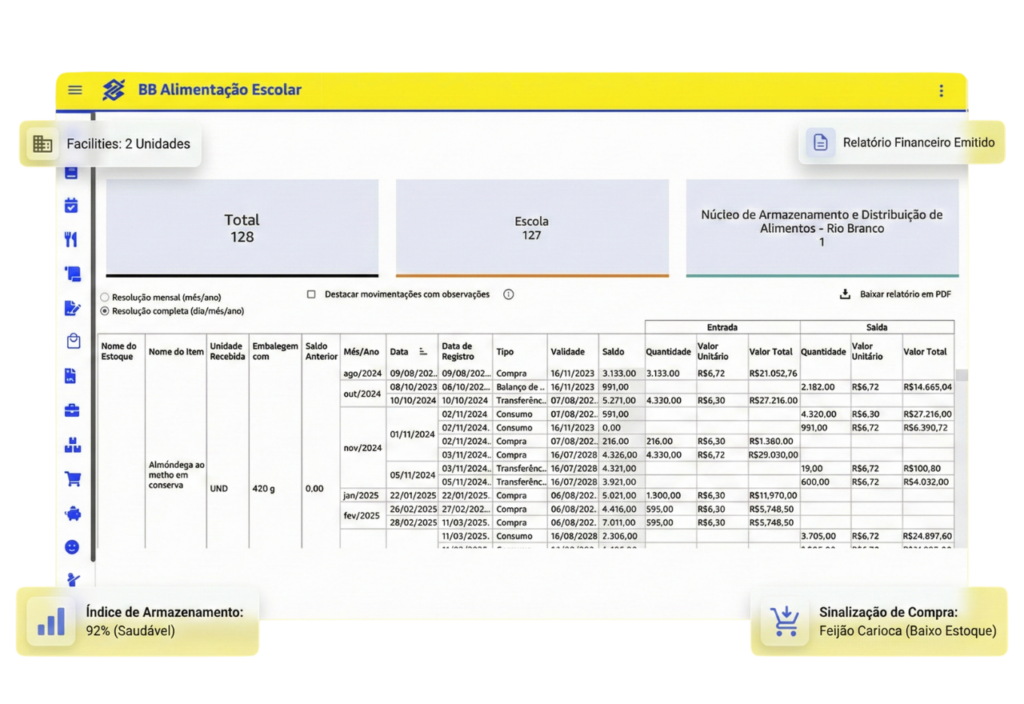Screen dimensions: 1024x704
Task: Open the fork and knife meals icon
Action: pyautogui.click(x=71, y=240)
